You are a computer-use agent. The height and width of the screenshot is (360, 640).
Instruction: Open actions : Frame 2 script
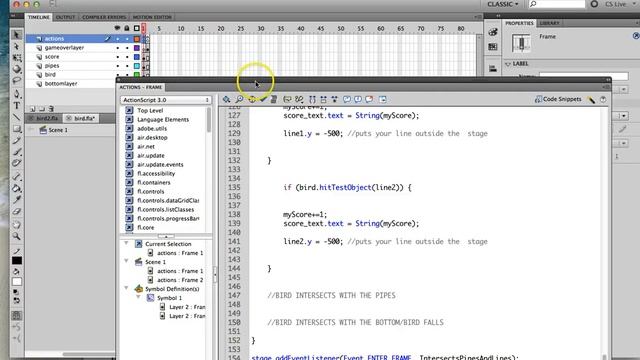pyautogui.click(x=180, y=280)
